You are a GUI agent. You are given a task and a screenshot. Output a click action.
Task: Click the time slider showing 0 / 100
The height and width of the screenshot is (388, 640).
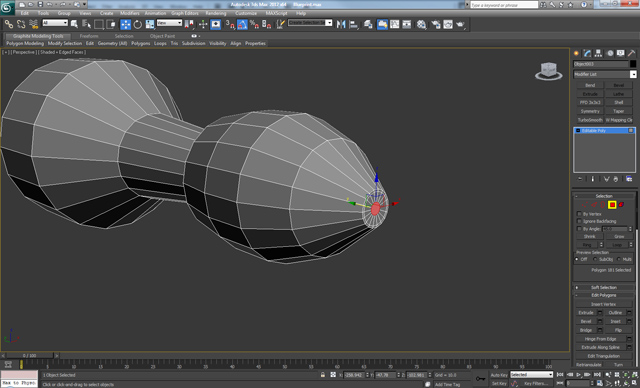click(29, 356)
